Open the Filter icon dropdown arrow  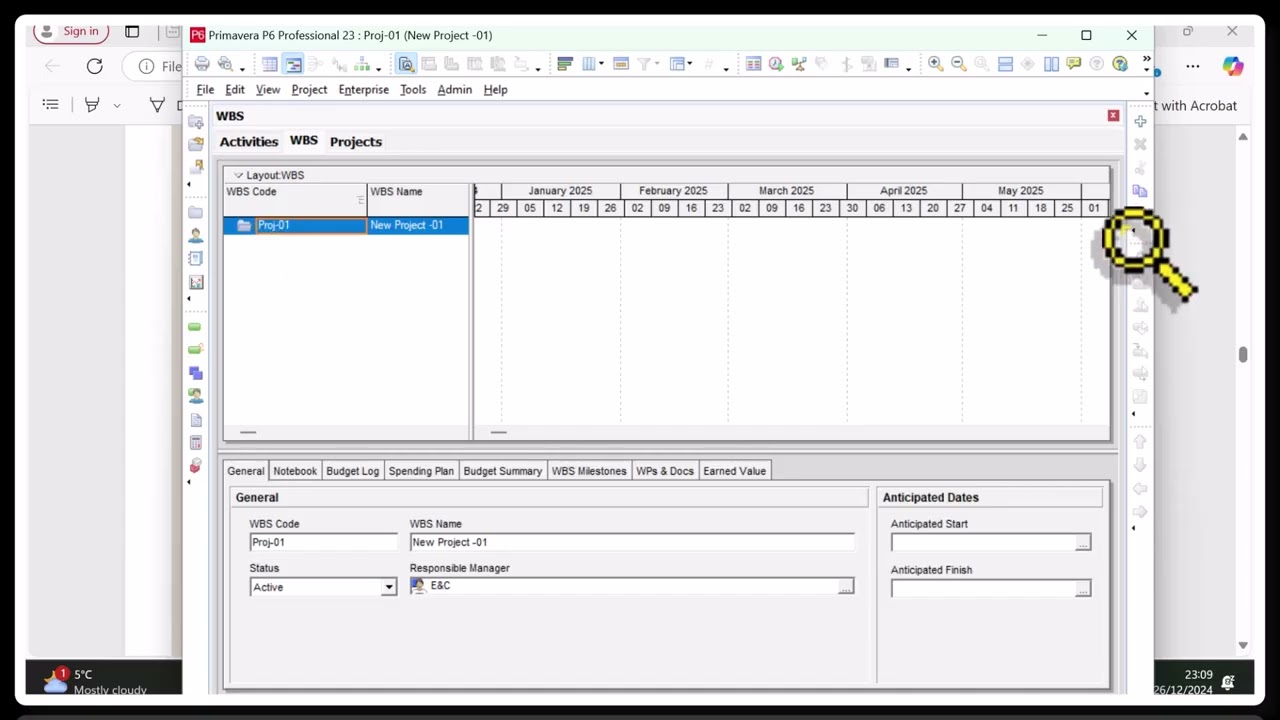click(657, 64)
